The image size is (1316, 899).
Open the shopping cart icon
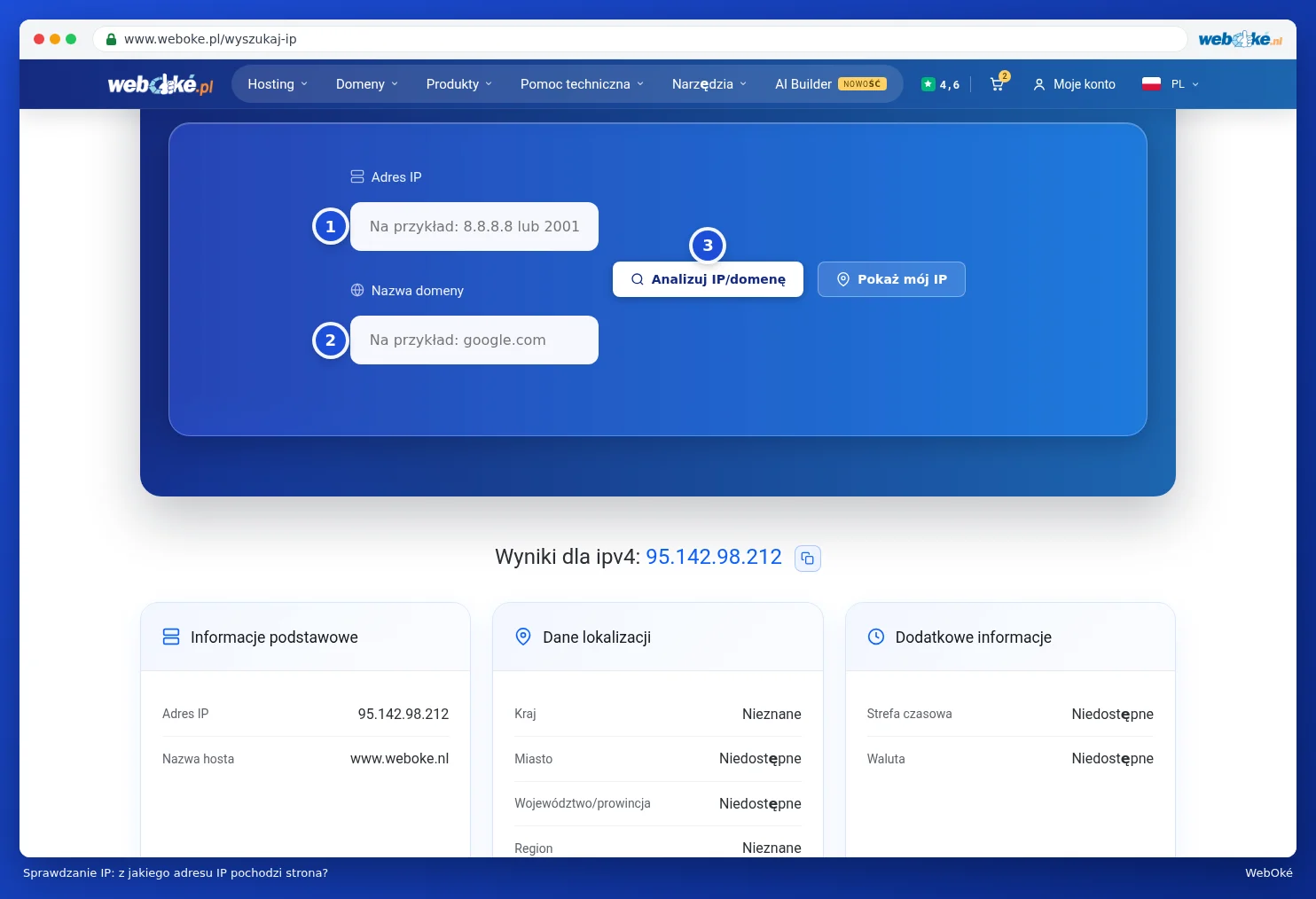(x=997, y=84)
